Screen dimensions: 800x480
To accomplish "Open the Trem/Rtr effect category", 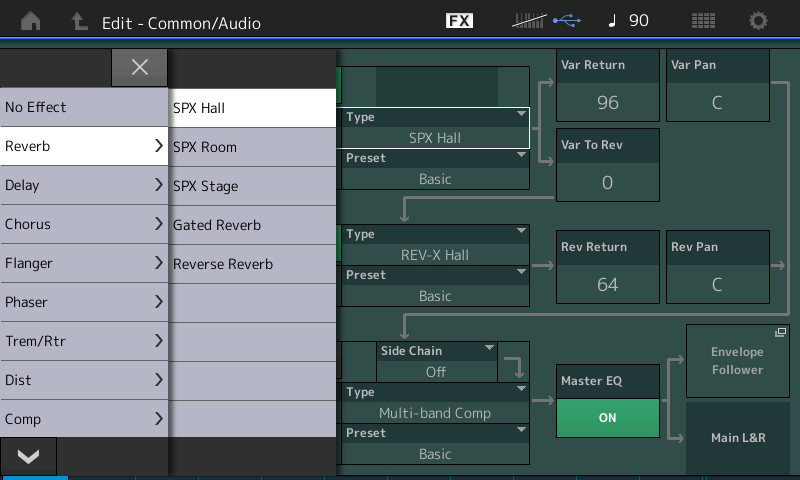I will pos(84,341).
